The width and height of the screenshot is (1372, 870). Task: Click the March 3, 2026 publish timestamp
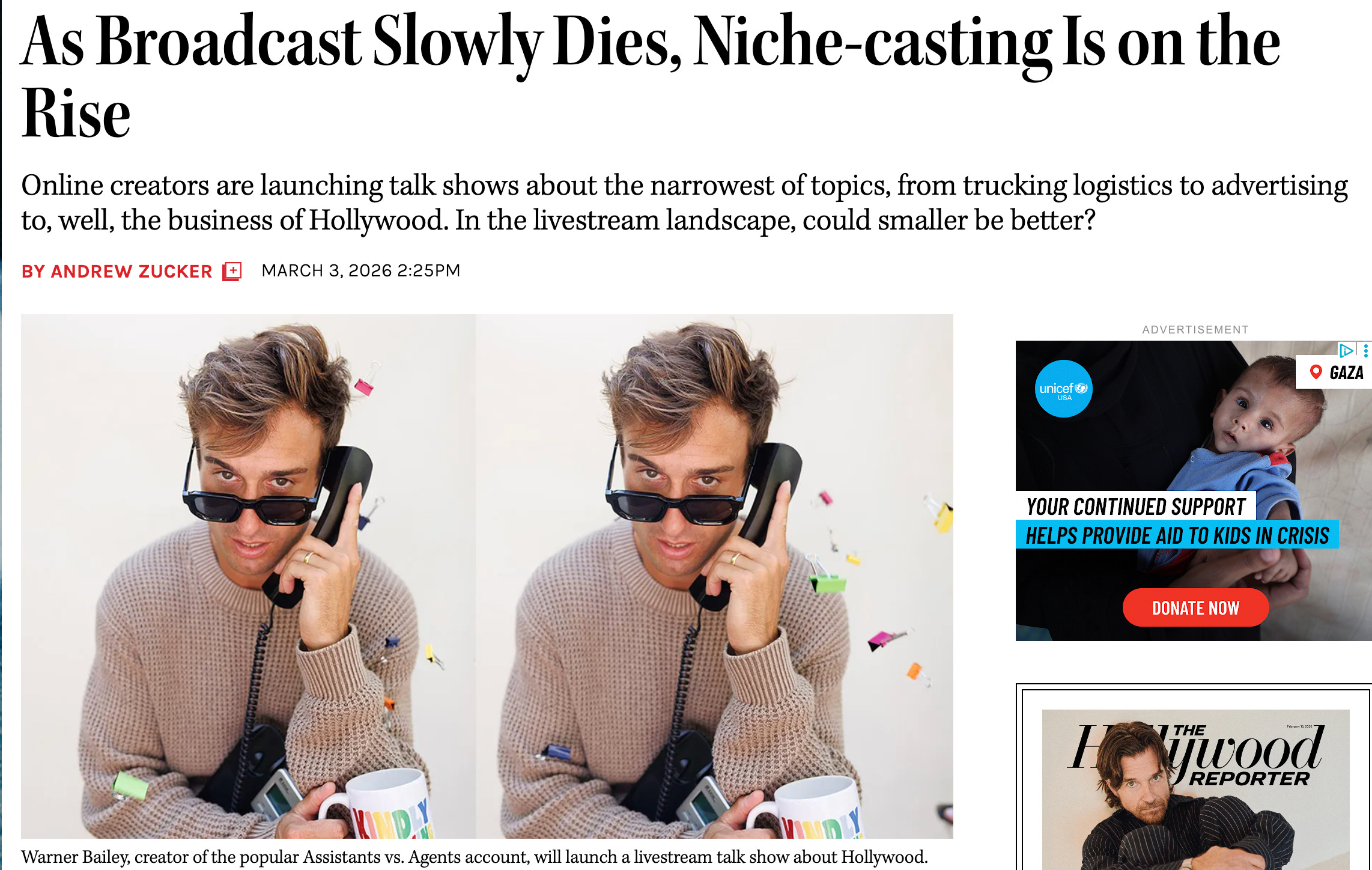(361, 271)
